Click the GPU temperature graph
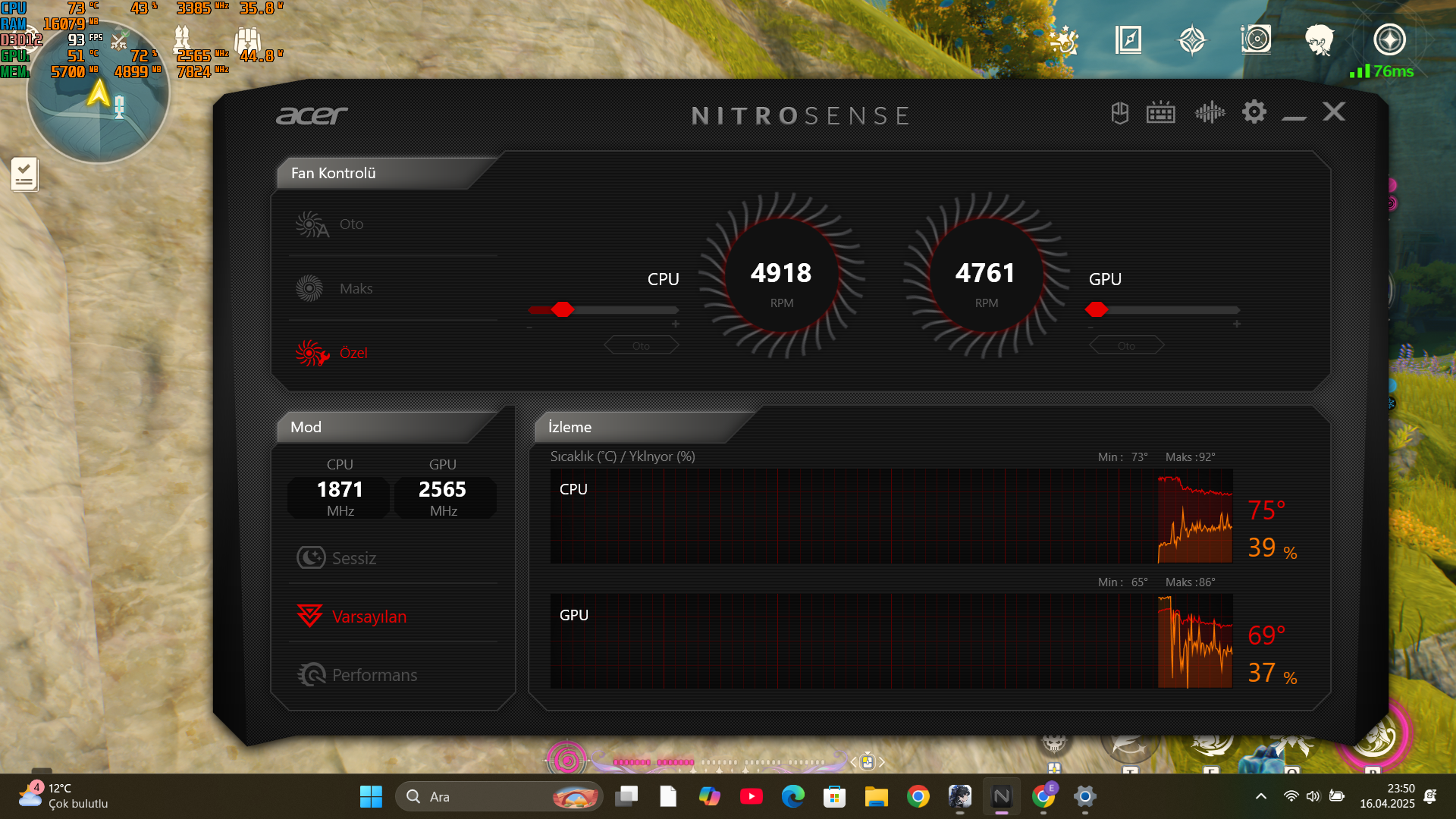This screenshot has width=1456, height=819. click(x=891, y=641)
